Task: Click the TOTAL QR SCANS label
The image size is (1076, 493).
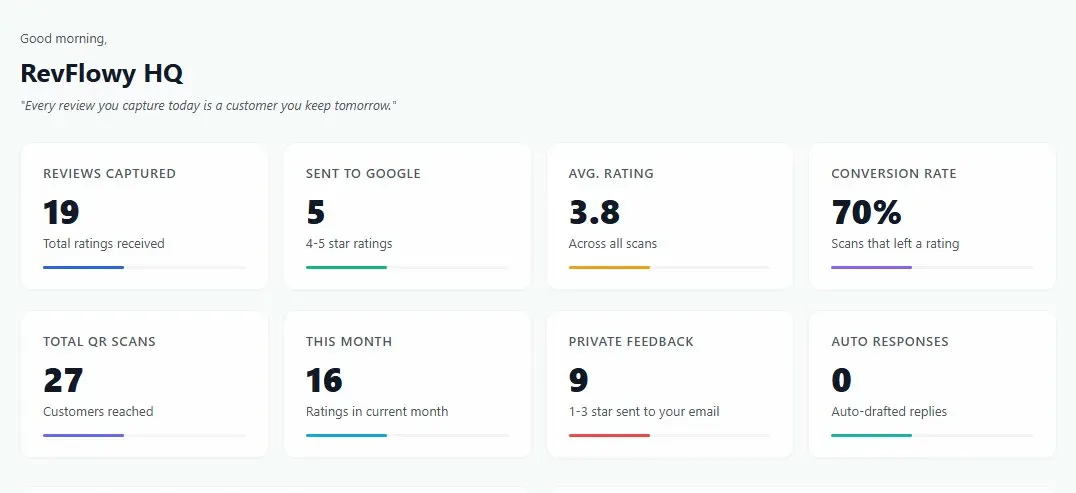Action: point(100,342)
